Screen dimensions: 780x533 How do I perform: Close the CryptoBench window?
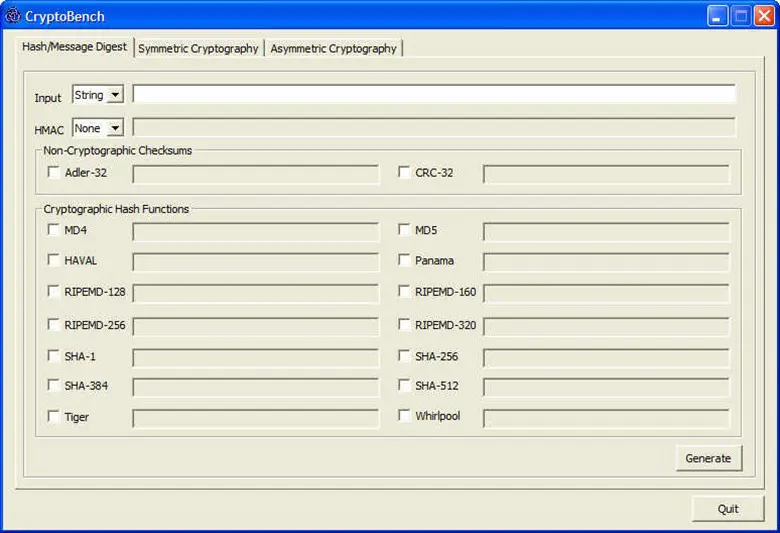coord(762,16)
